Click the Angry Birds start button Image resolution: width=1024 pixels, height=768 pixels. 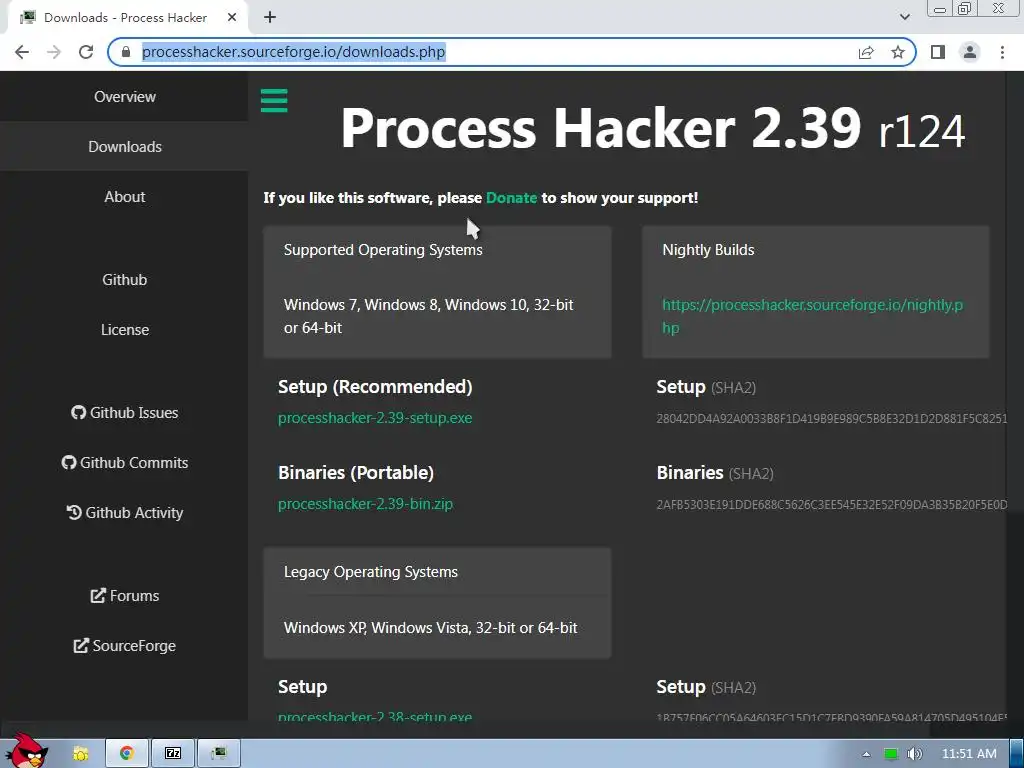click(26, 751)
